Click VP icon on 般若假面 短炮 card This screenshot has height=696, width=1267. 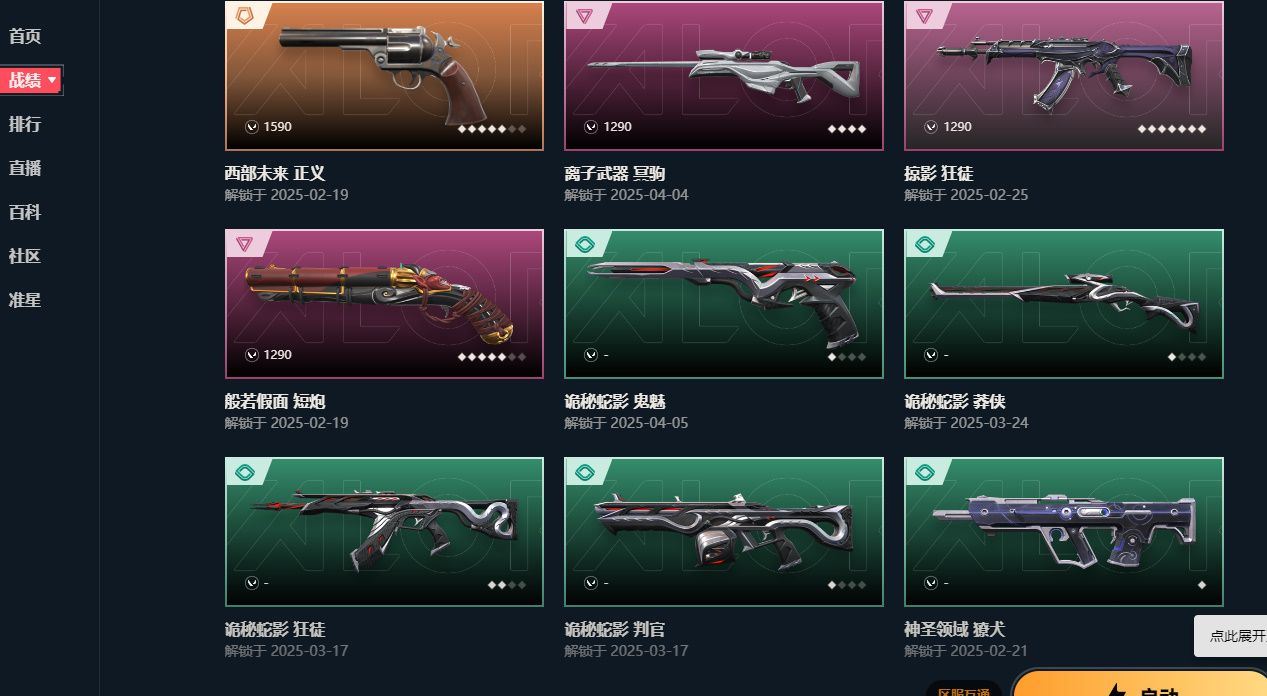coord(252,355)
